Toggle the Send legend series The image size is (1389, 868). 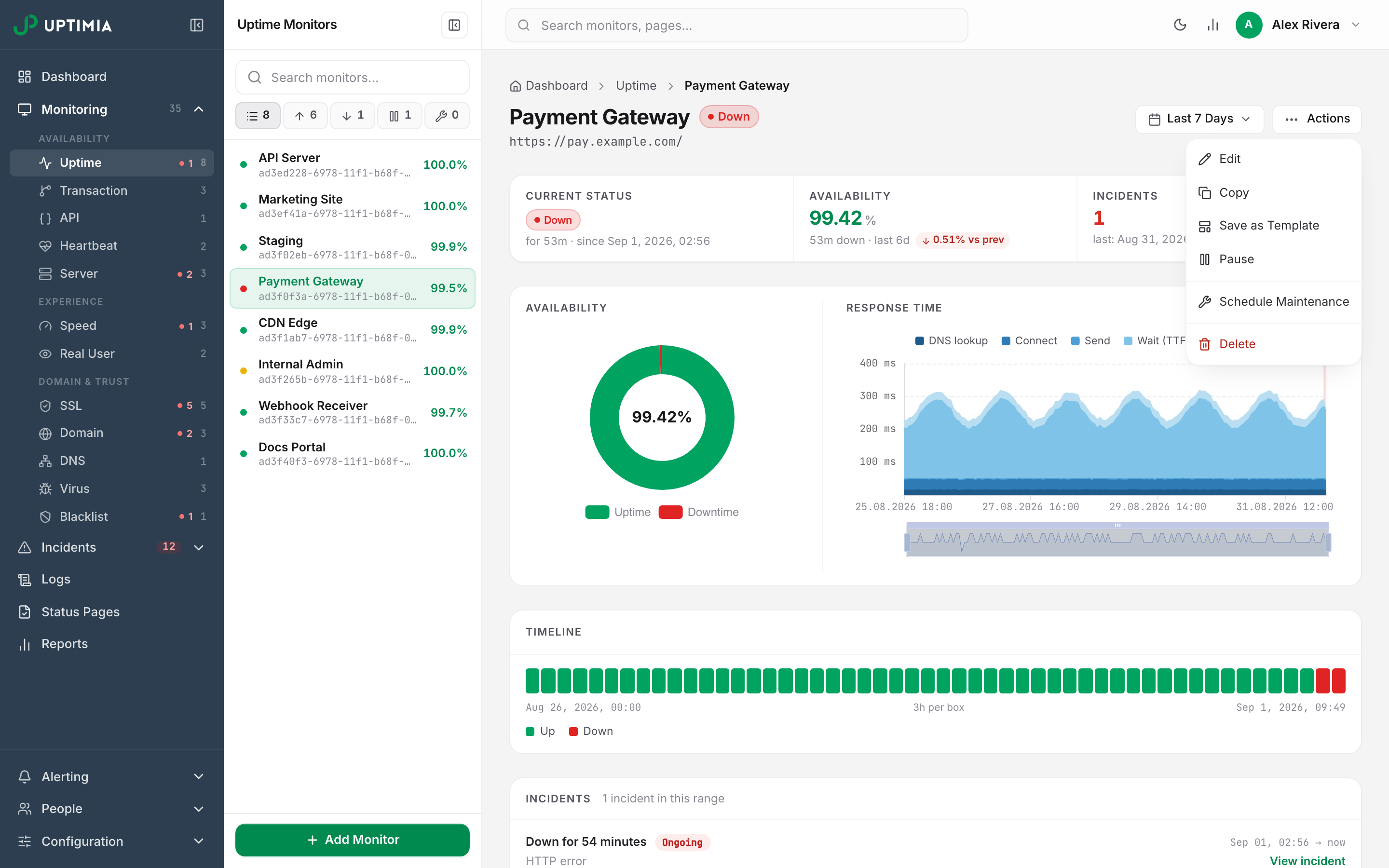[x=1090, y=340]
